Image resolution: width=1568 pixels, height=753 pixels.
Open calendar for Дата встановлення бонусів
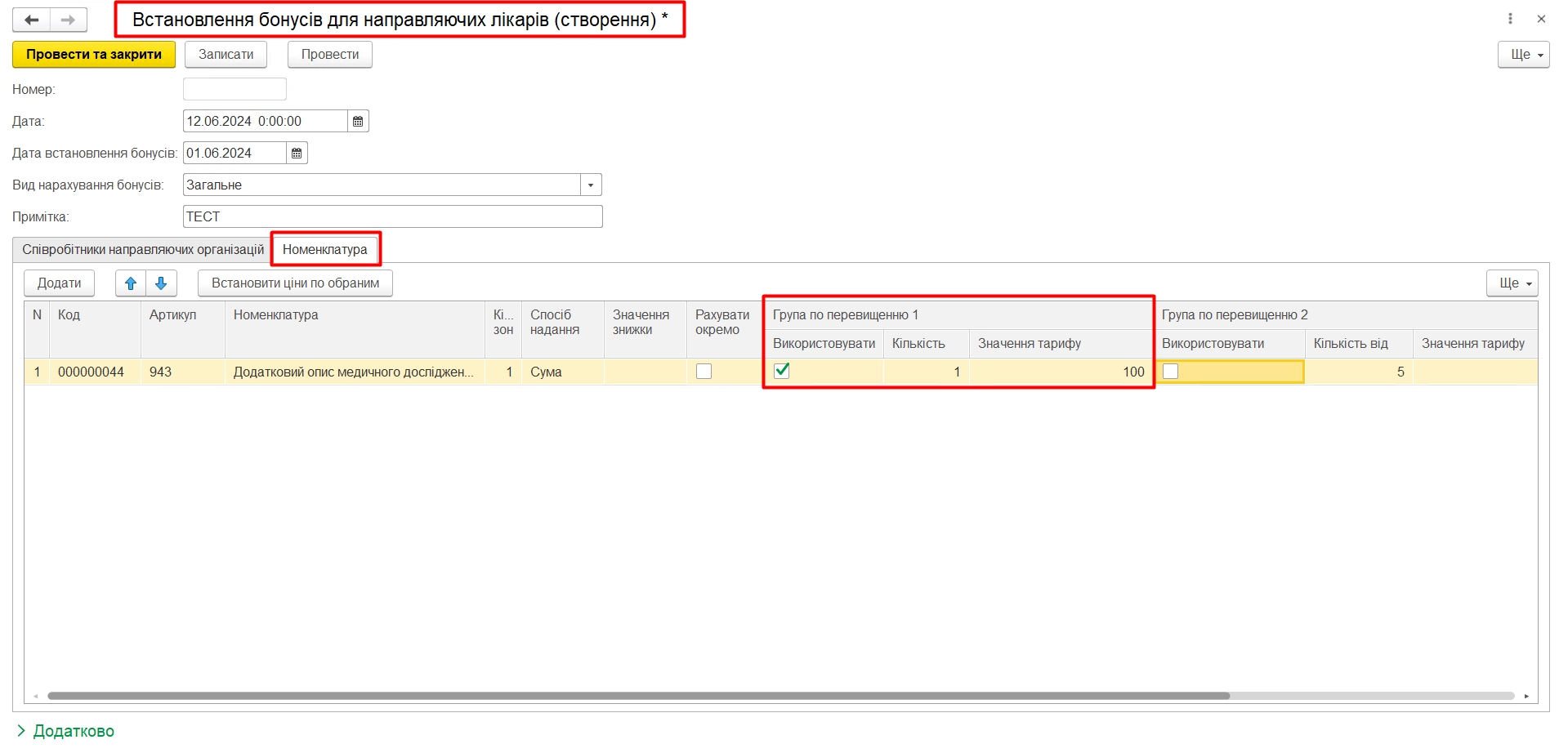coord(297,153)
